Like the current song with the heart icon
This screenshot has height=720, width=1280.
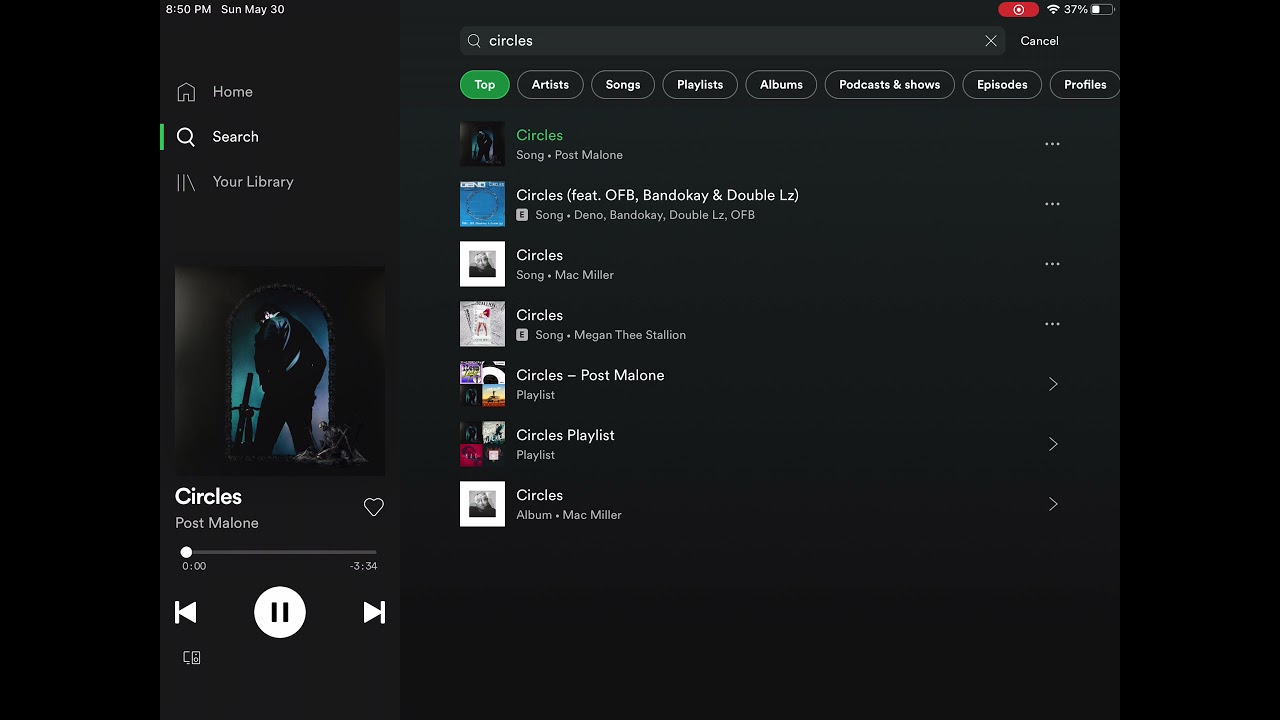click(374, 508)
